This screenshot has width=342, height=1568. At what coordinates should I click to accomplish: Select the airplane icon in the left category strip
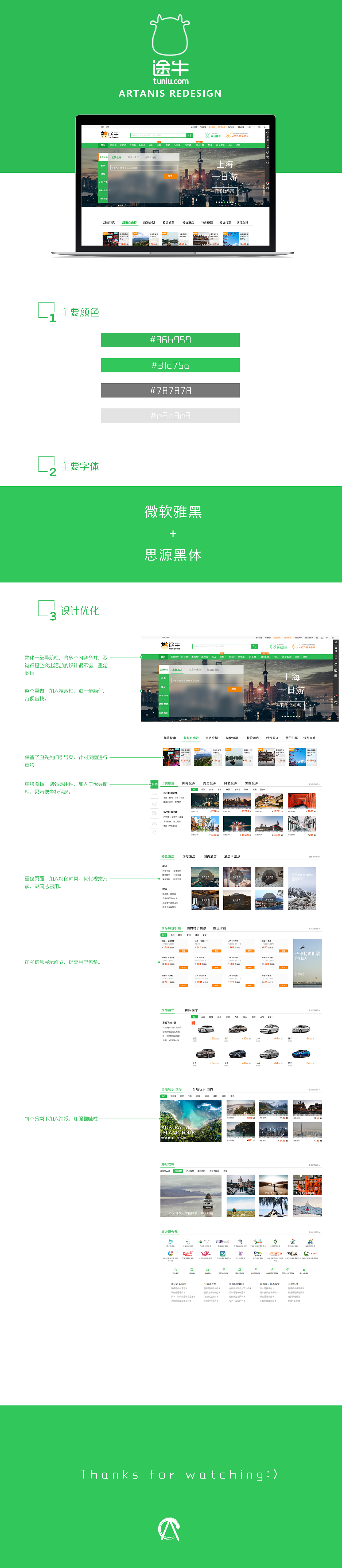(x=154, y=804)
